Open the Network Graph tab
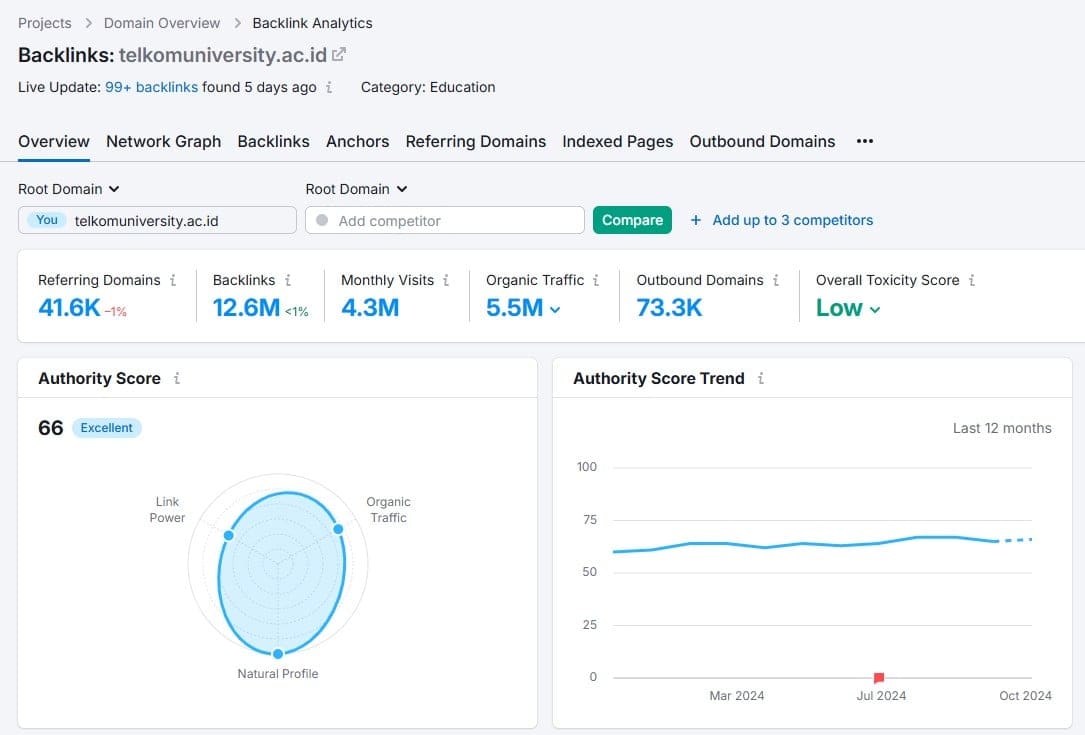This screenshot has width=1085, height=735. point(163,141)
